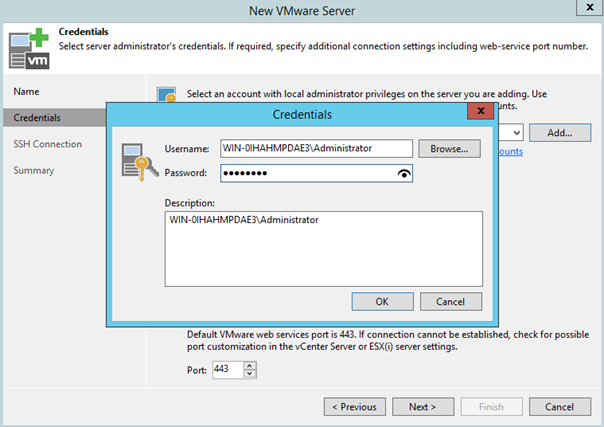Click the Description: label
Image resolution: width=604 pixels, height=427 pixels.
(x=190, y=203)
